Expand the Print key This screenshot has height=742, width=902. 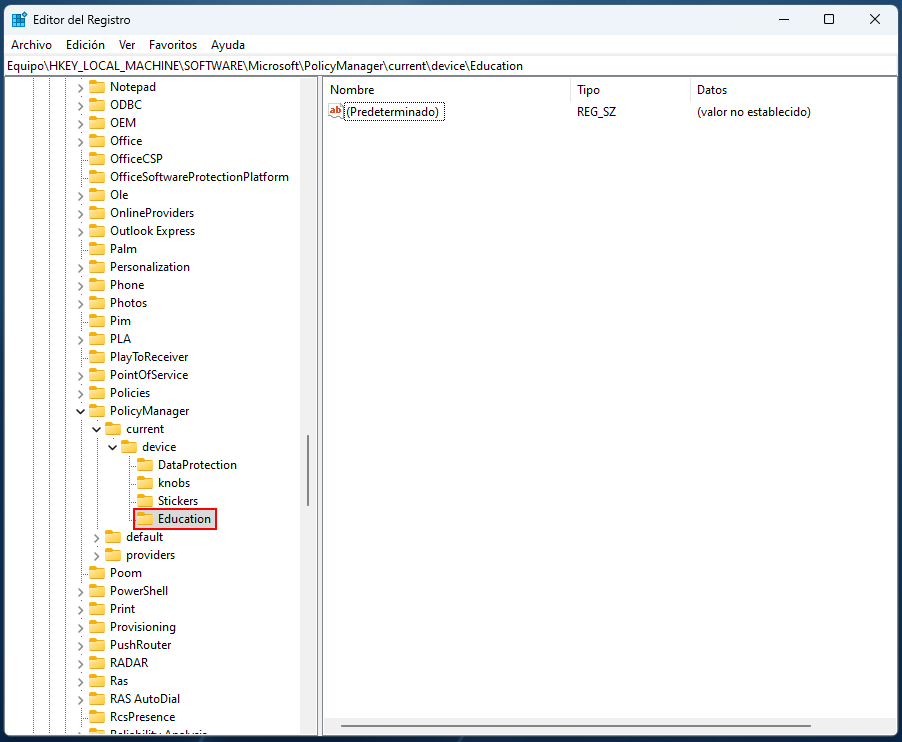click(81, 610)
